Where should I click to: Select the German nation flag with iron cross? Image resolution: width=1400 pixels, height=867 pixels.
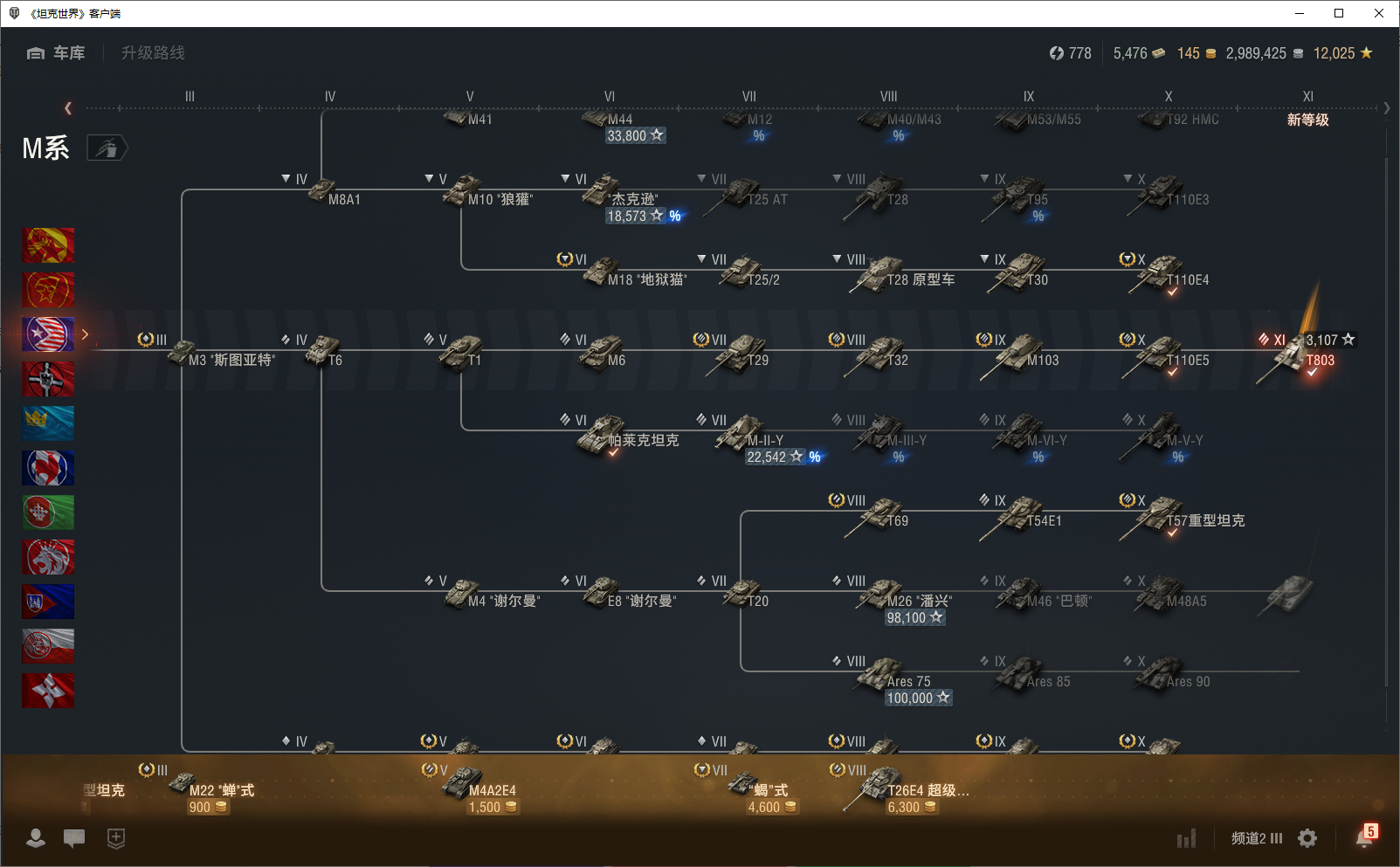(48, 379)
